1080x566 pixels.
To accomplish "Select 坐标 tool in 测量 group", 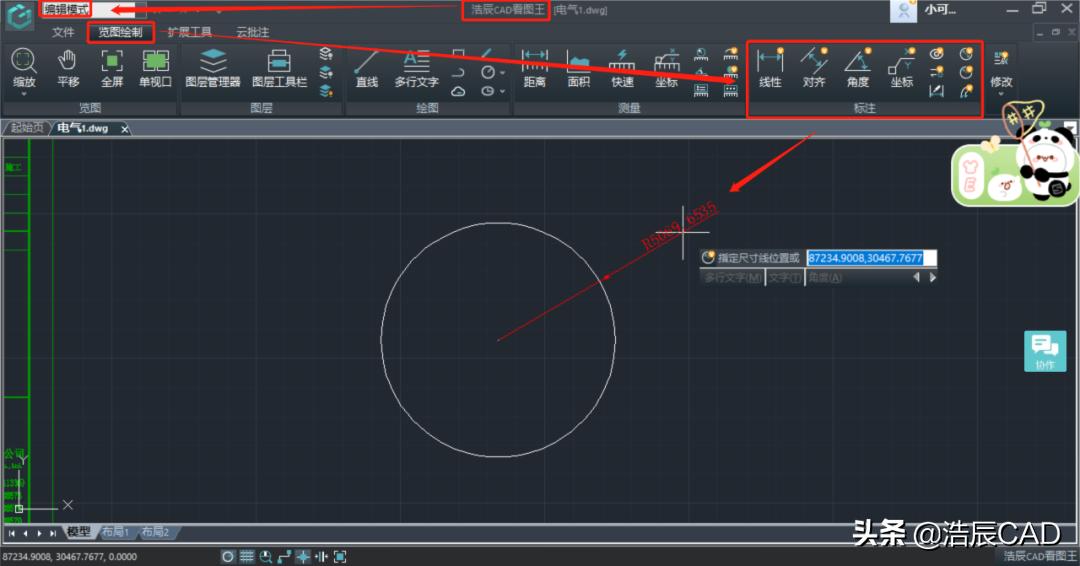I will click(666, 67).
